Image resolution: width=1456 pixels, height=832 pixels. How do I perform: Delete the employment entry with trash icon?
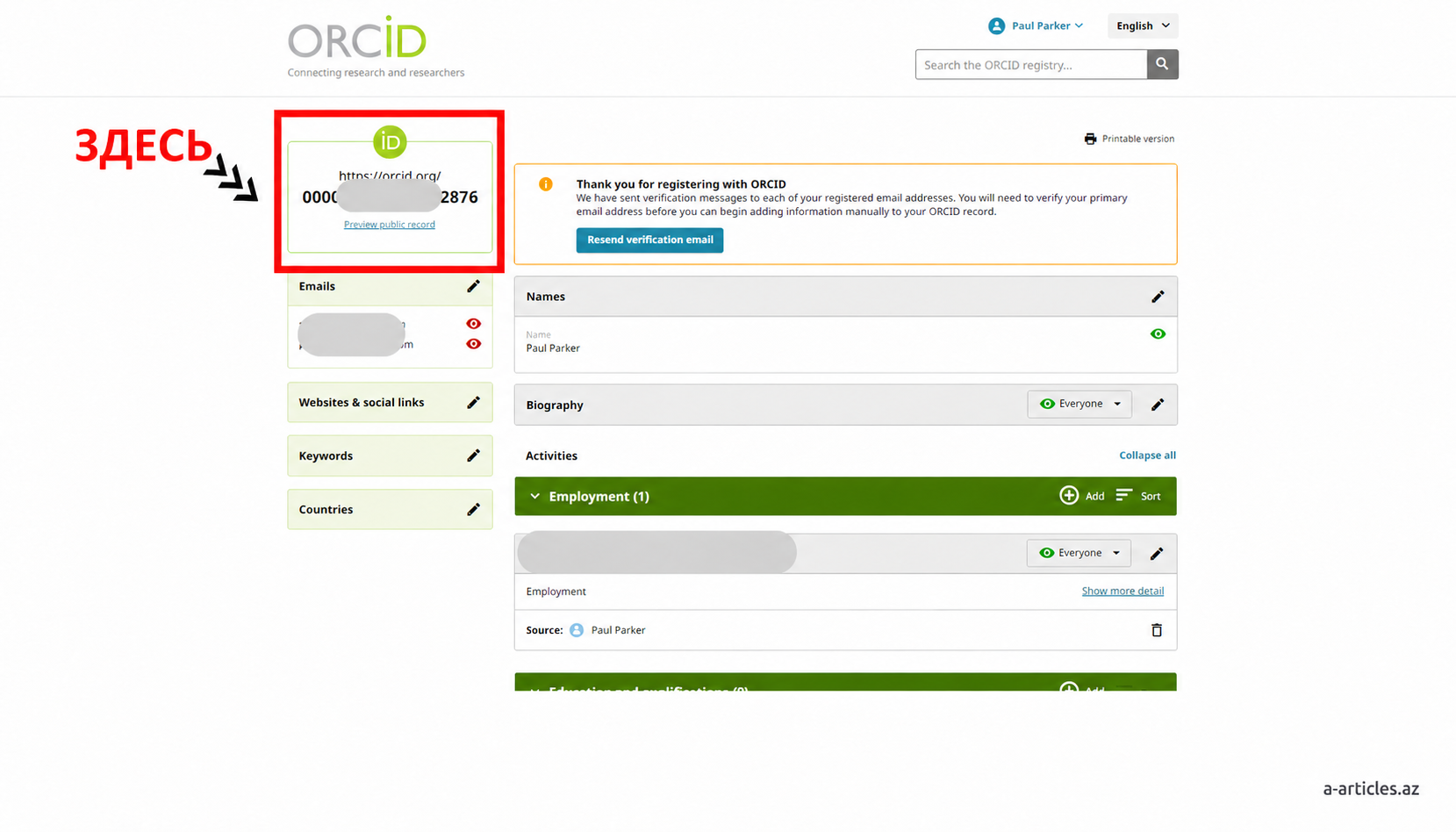pyautogui.click(x=1157, y=630)
